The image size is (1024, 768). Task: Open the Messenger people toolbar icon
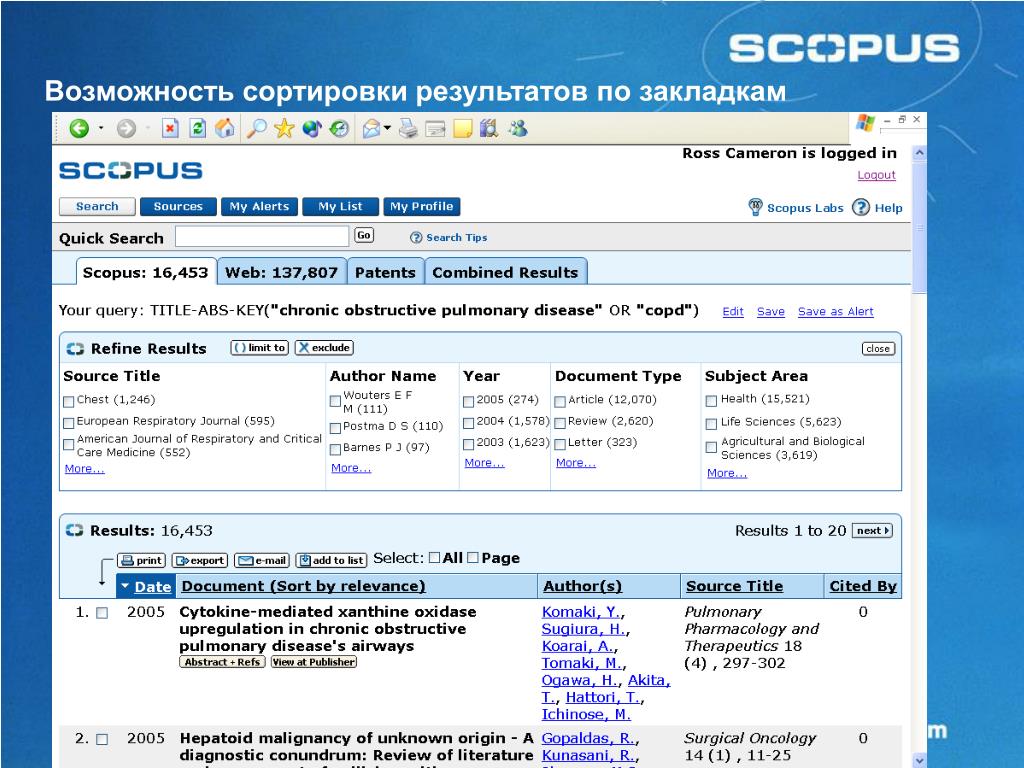518,129
